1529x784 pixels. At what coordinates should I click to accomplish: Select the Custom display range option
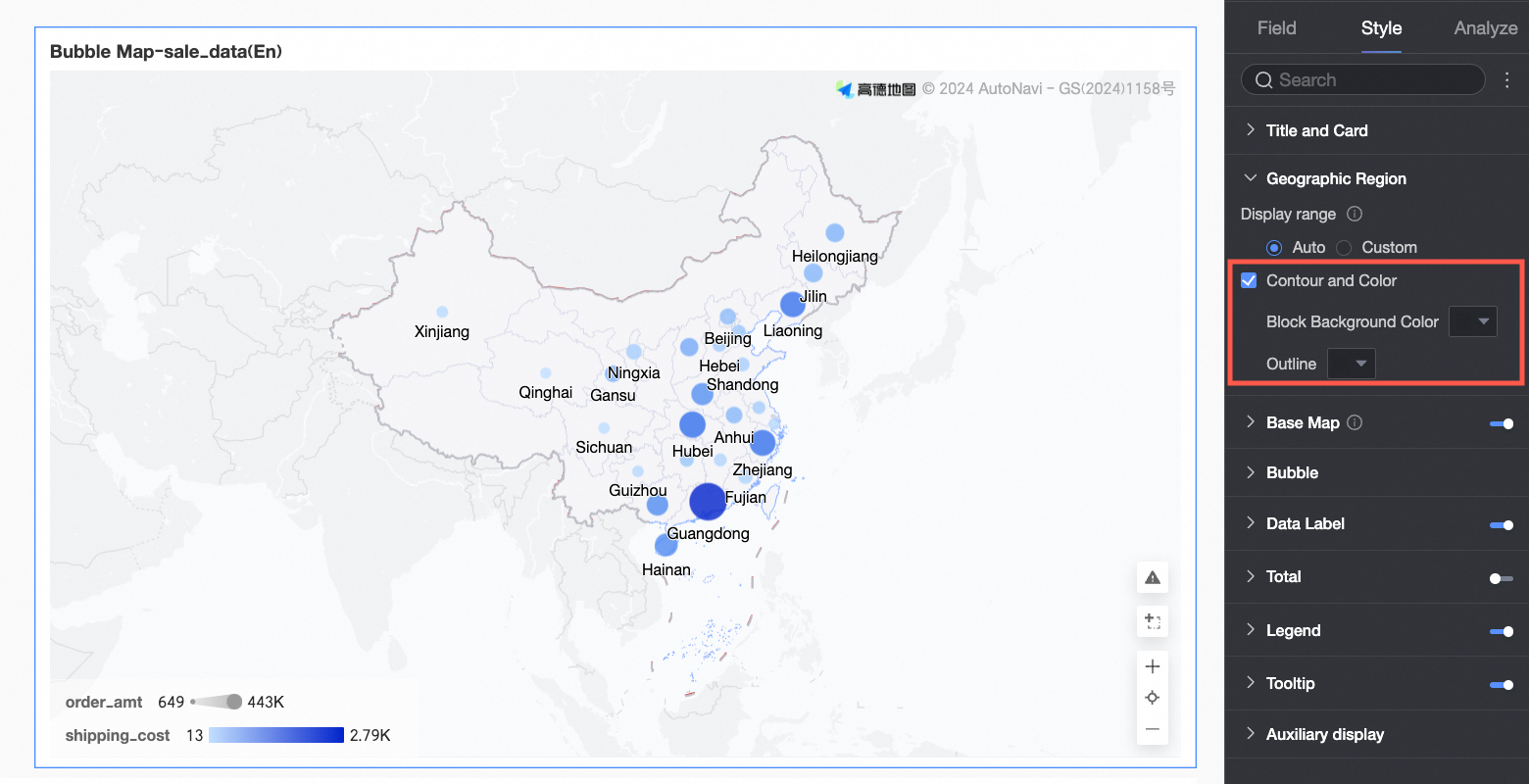click(1345, 248)
